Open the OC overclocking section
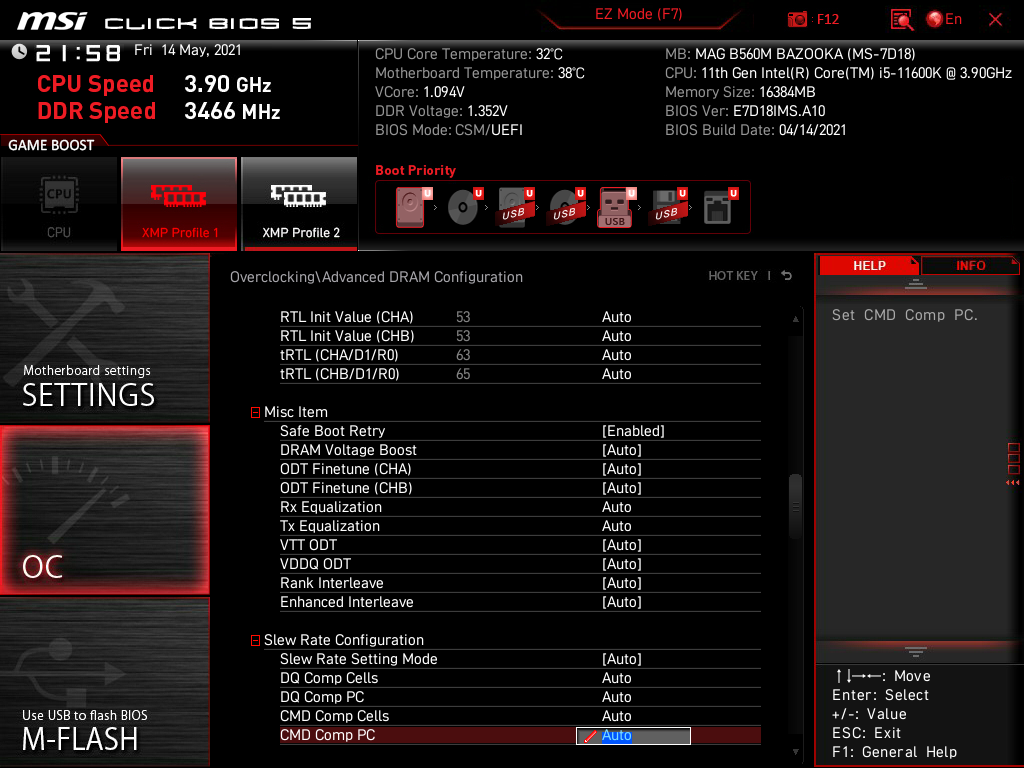The image size is (1024, 768). click(x=104, y=510)
